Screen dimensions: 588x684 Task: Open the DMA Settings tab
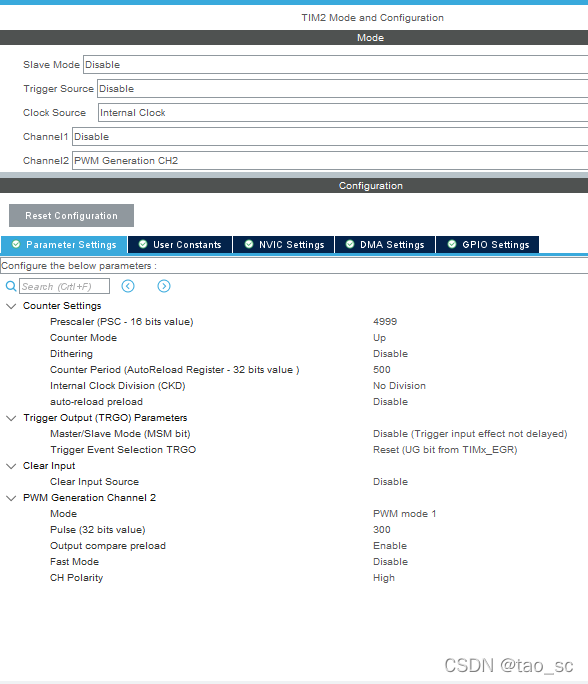coord(385,245)
